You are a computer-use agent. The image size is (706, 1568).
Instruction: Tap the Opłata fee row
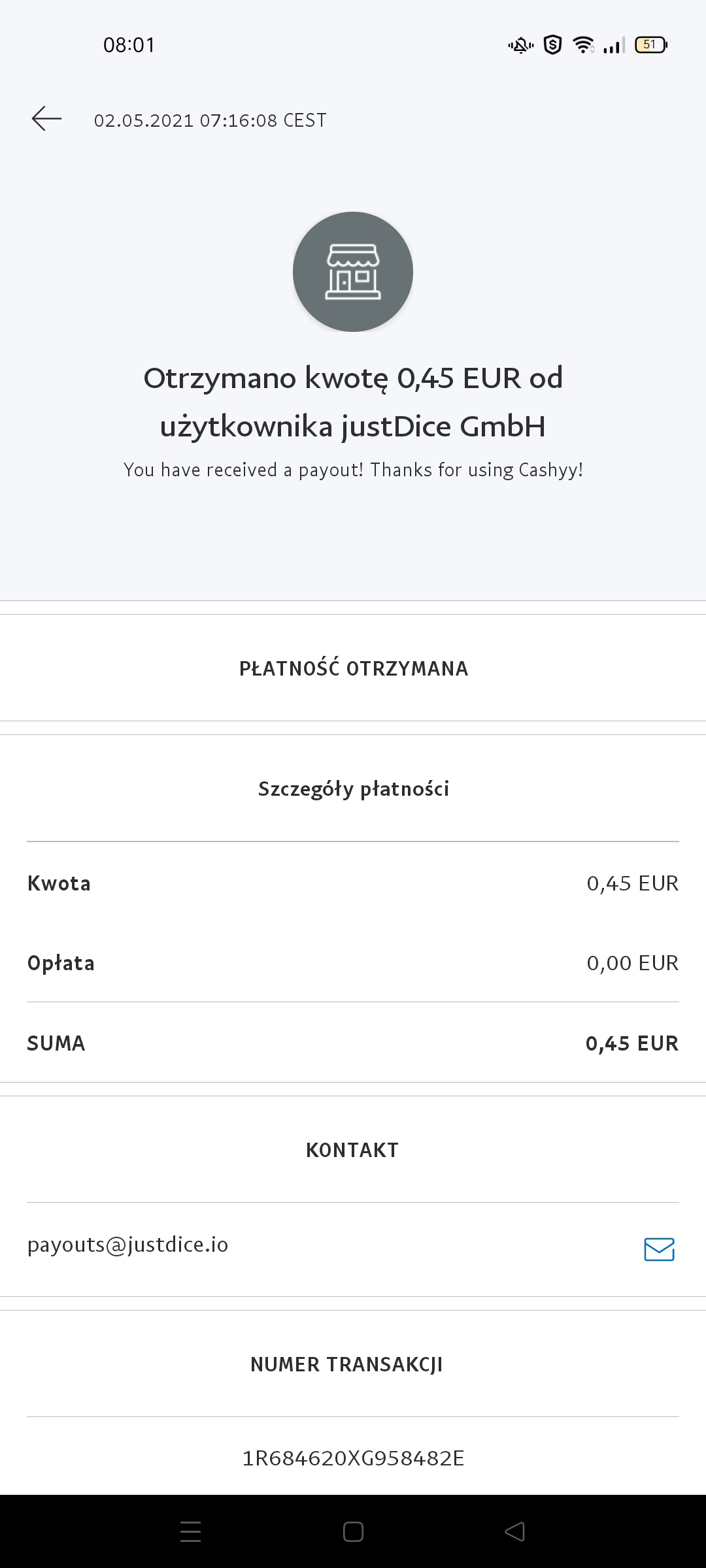click(353, 963)
